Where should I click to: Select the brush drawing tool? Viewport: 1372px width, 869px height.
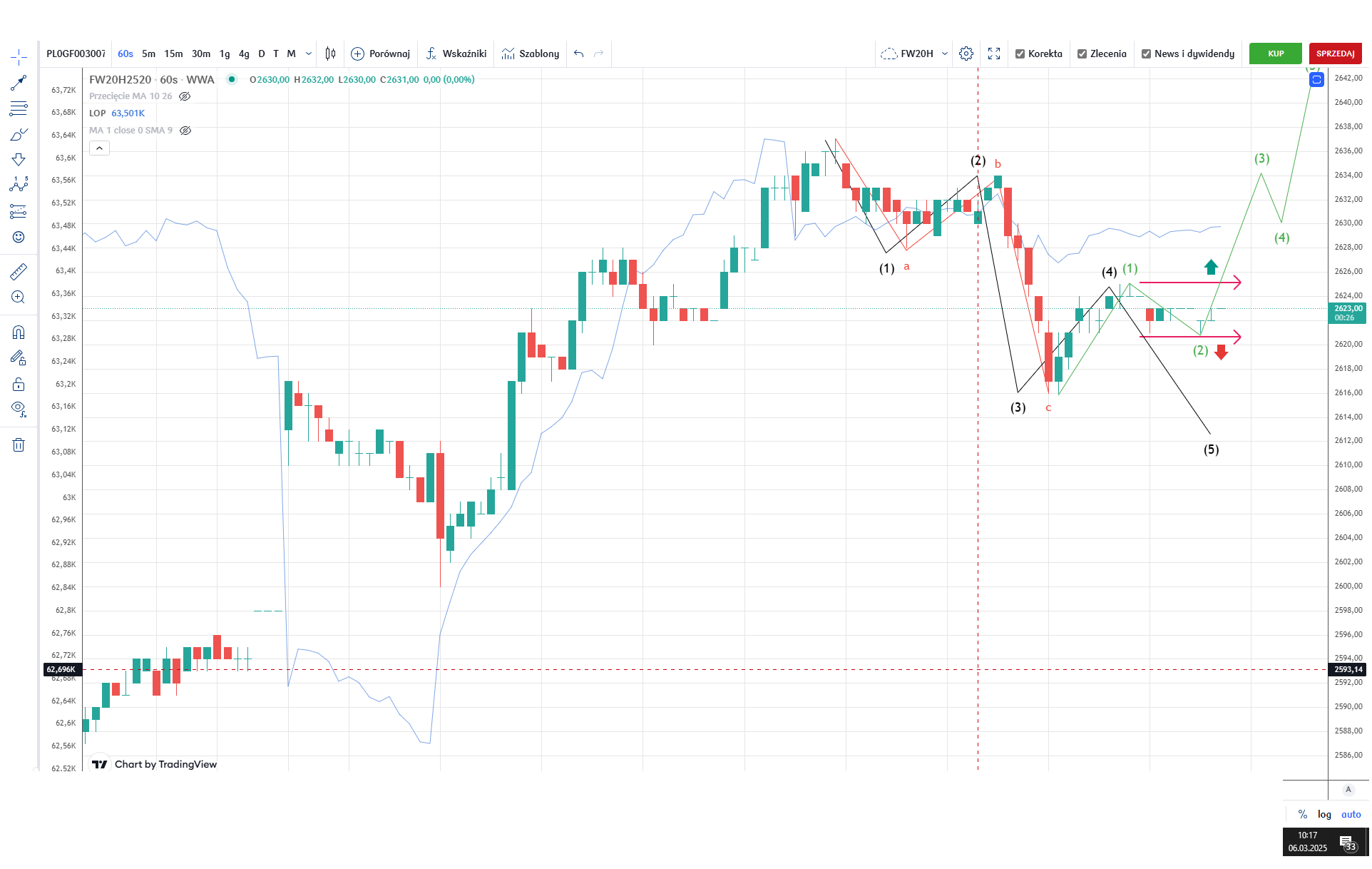click(x=19, y=134)
